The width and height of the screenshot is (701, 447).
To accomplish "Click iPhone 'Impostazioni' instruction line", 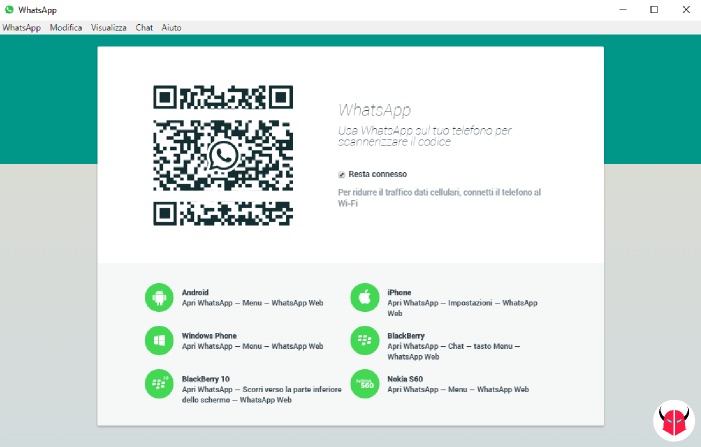I will click(462, 308).
